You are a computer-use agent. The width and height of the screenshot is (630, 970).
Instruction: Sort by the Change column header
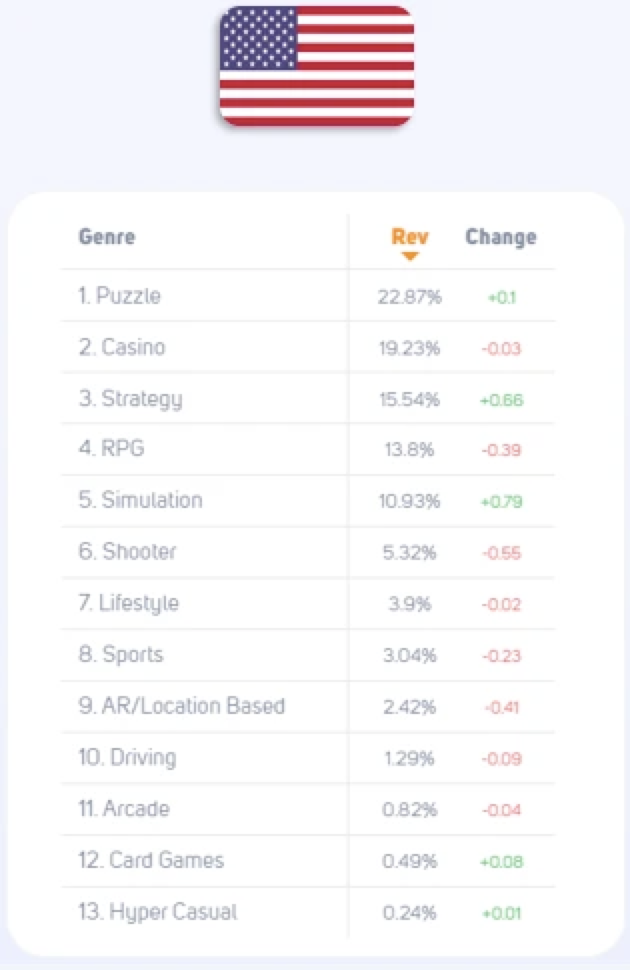tap(501, 236)
